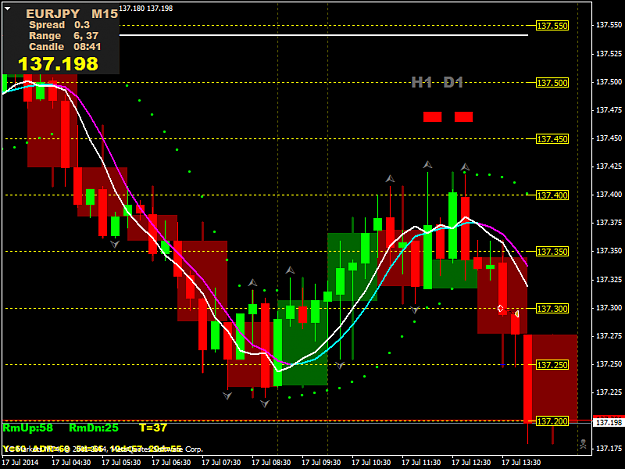Select the H1 timeframe label
Image resolution: width=625 pixels, height=469 pixels.
point(422,82)
